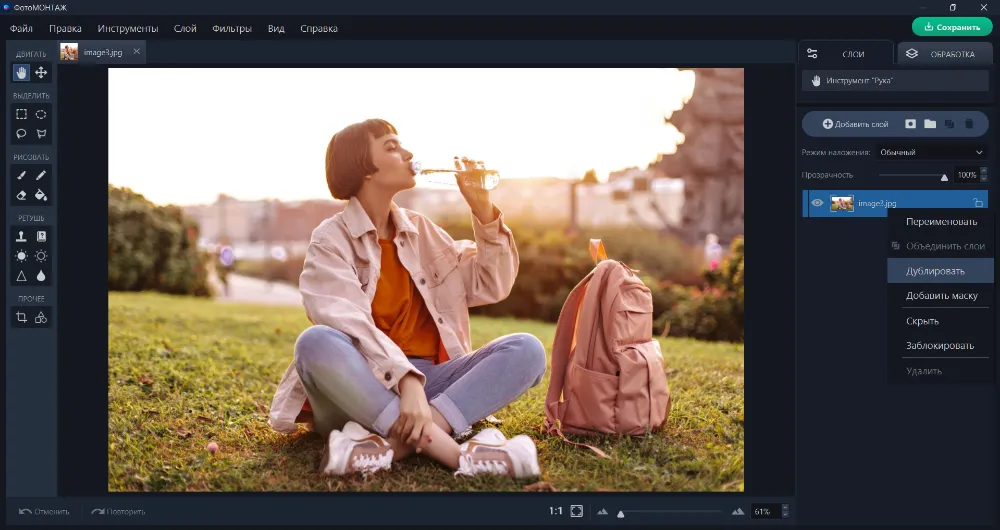Click the green "Сохранить" button
The height and width of the screenshot is (530, 1000).
click(x=952, y=27)
